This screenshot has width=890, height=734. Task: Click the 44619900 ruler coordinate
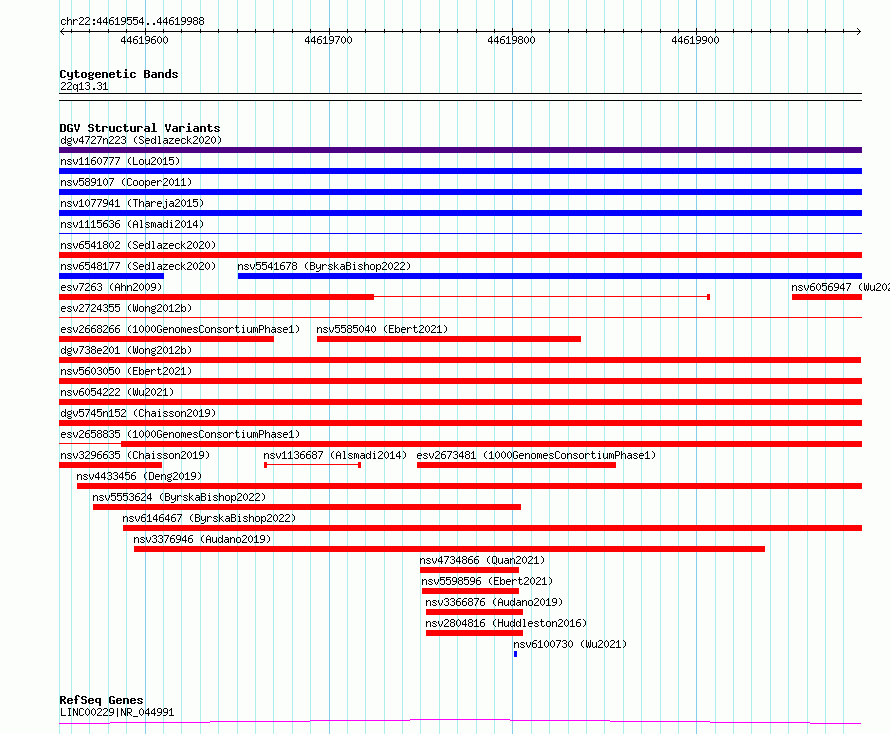[695, 40]
